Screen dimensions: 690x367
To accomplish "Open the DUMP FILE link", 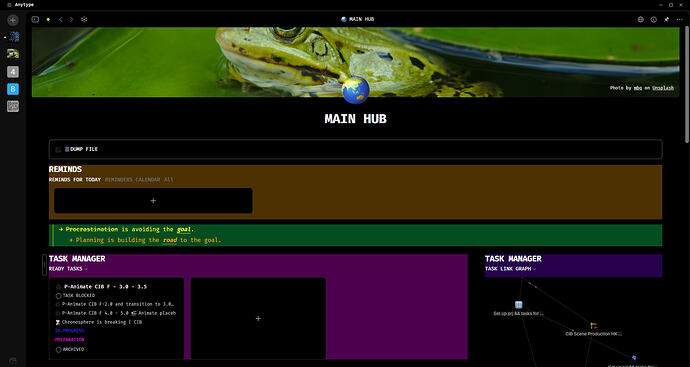I will [84, 149].
